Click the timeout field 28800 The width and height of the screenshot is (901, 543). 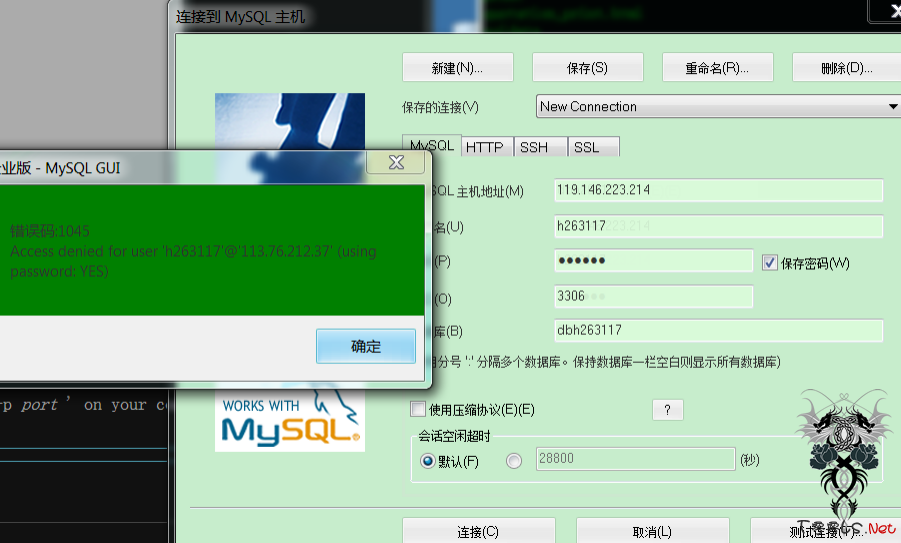(636, 459)
